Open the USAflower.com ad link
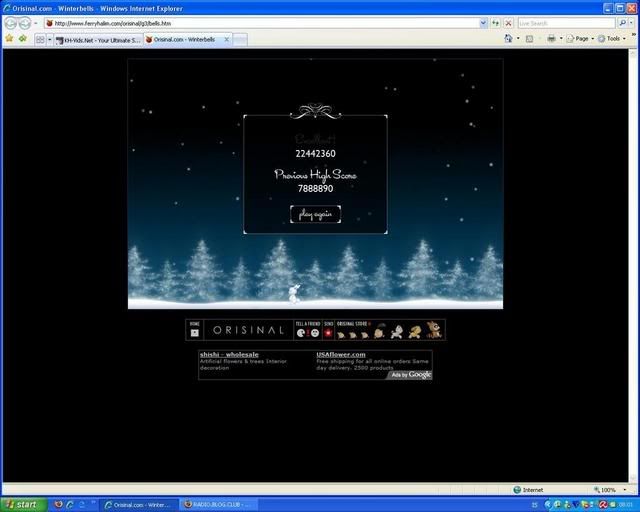The image size is (640, 512). pos(341,354)
